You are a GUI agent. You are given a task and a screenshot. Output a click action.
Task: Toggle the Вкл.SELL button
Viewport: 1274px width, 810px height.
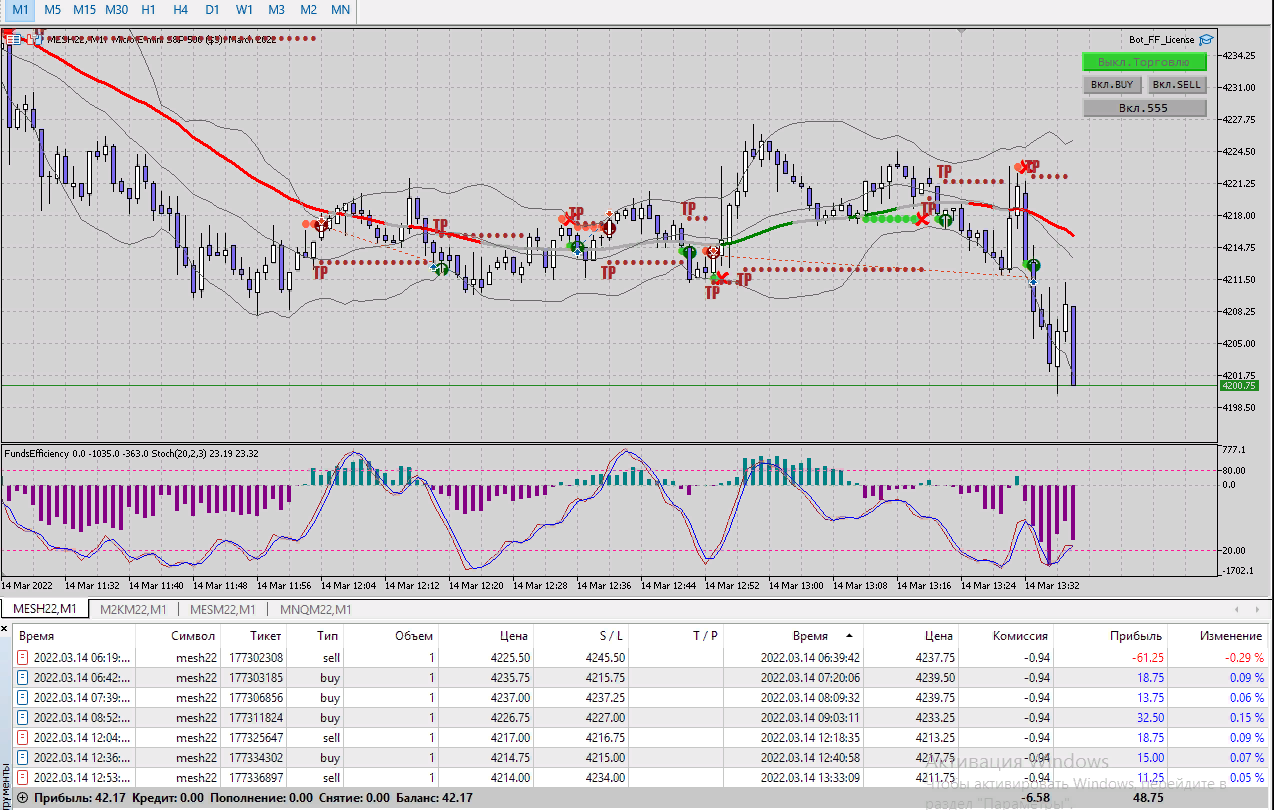click(1177, 85)
